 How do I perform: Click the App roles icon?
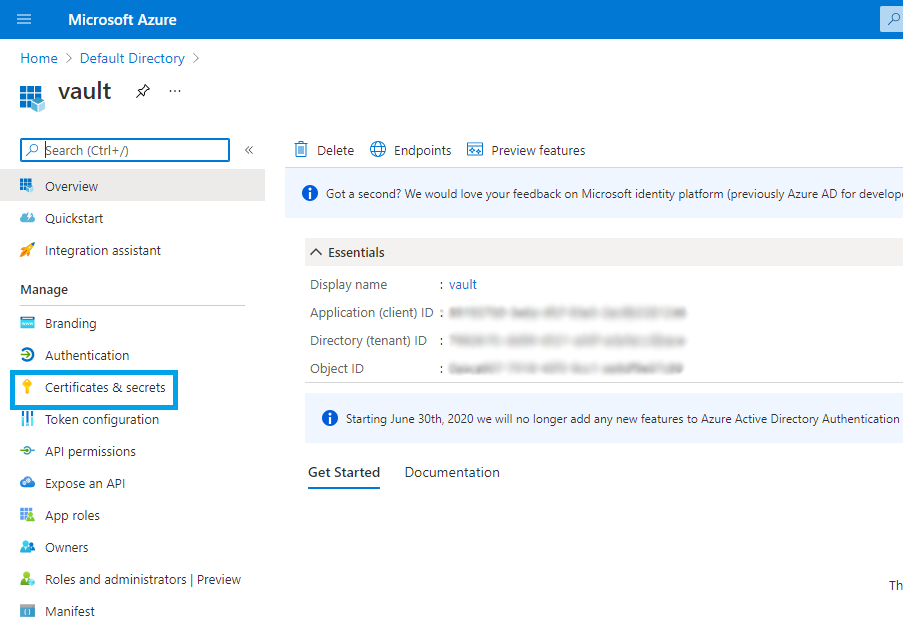27,515
